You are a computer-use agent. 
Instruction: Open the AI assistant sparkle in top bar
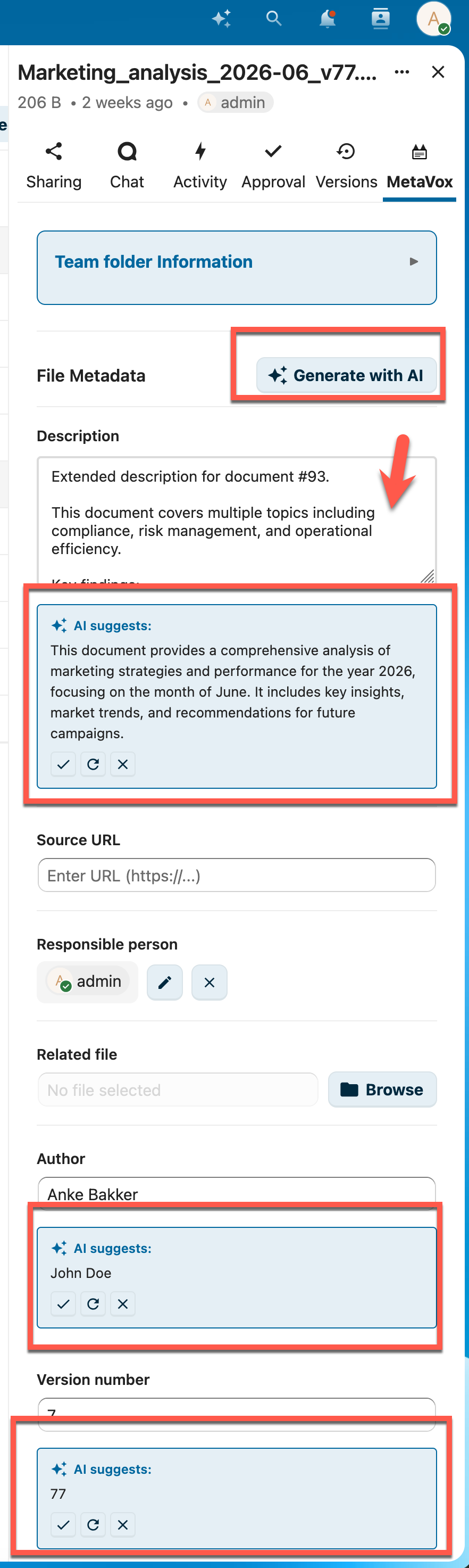point(221,19)
